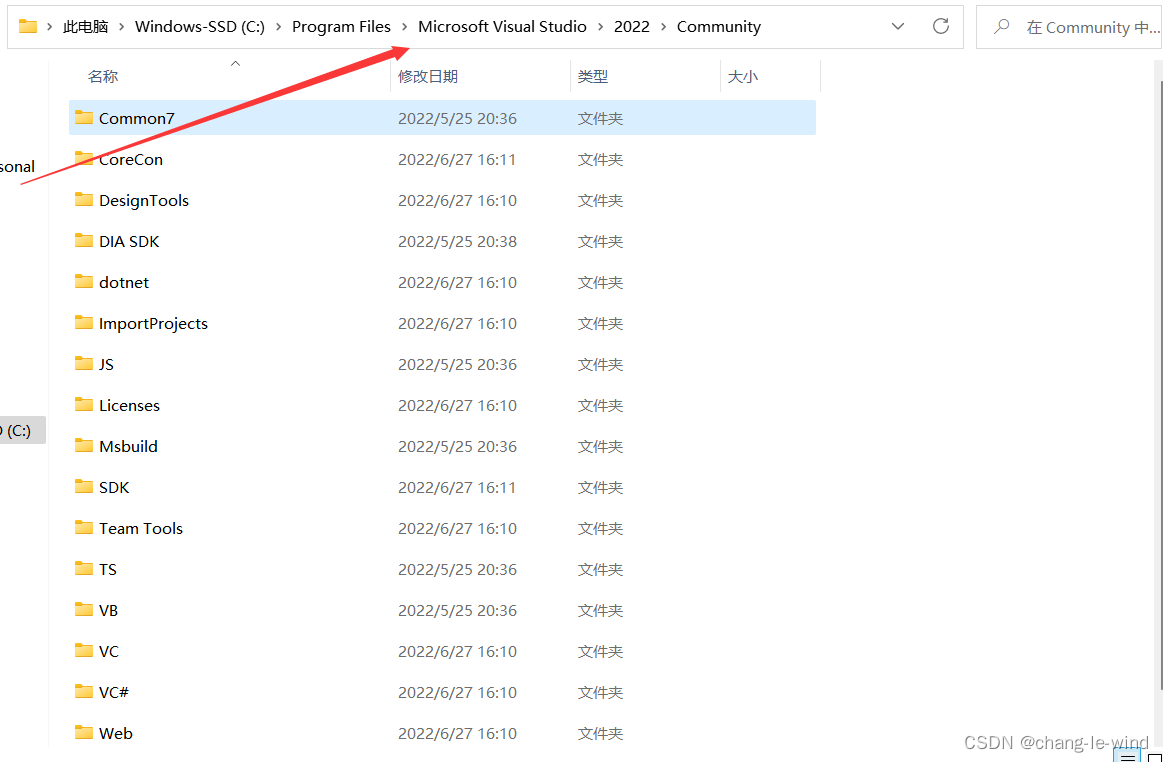Click date 2022/5/25 20:36 in JS row
Viewport: 1163px width, 762px height.
click(457, 364)
